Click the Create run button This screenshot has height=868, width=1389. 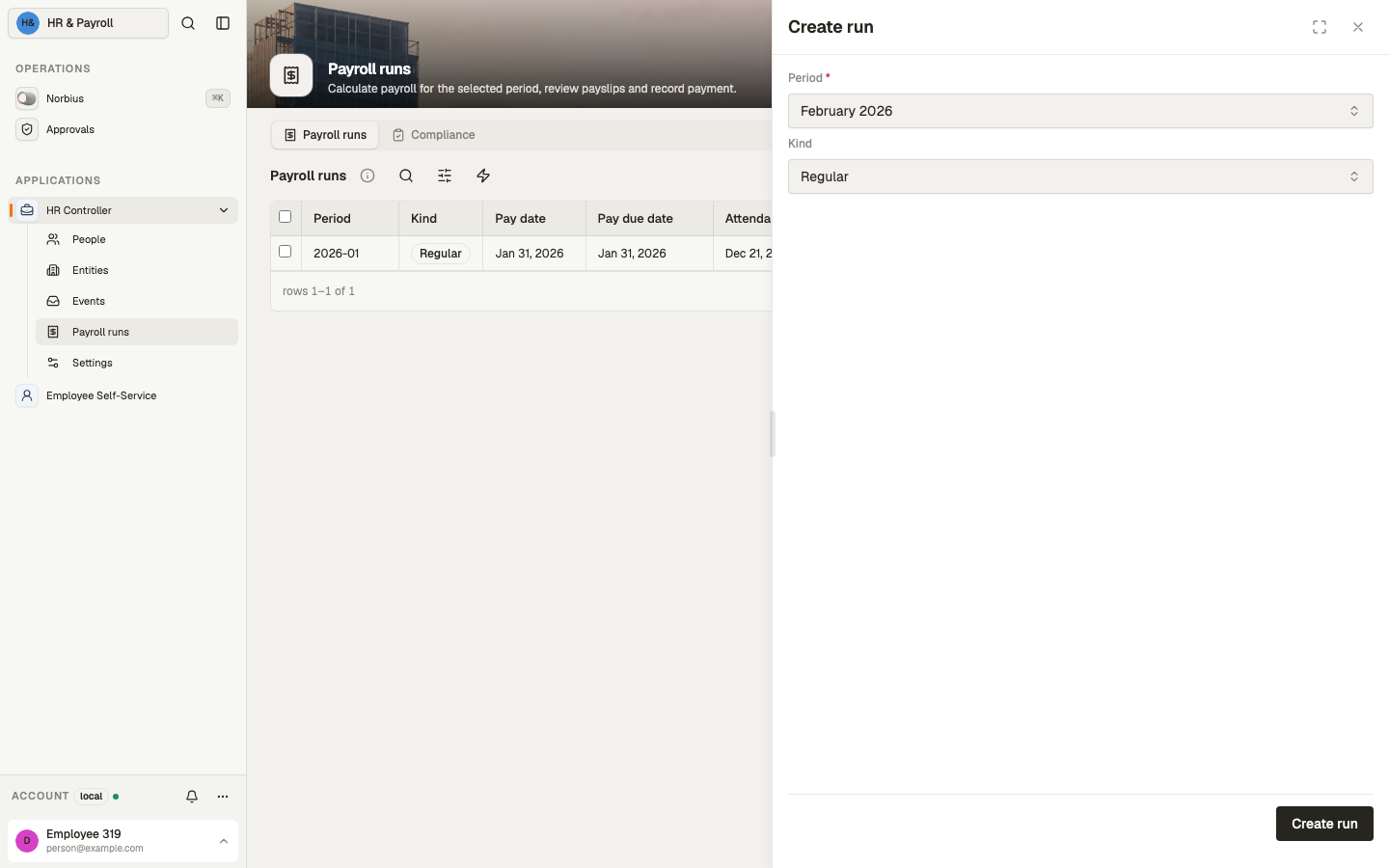[1324, 824]
